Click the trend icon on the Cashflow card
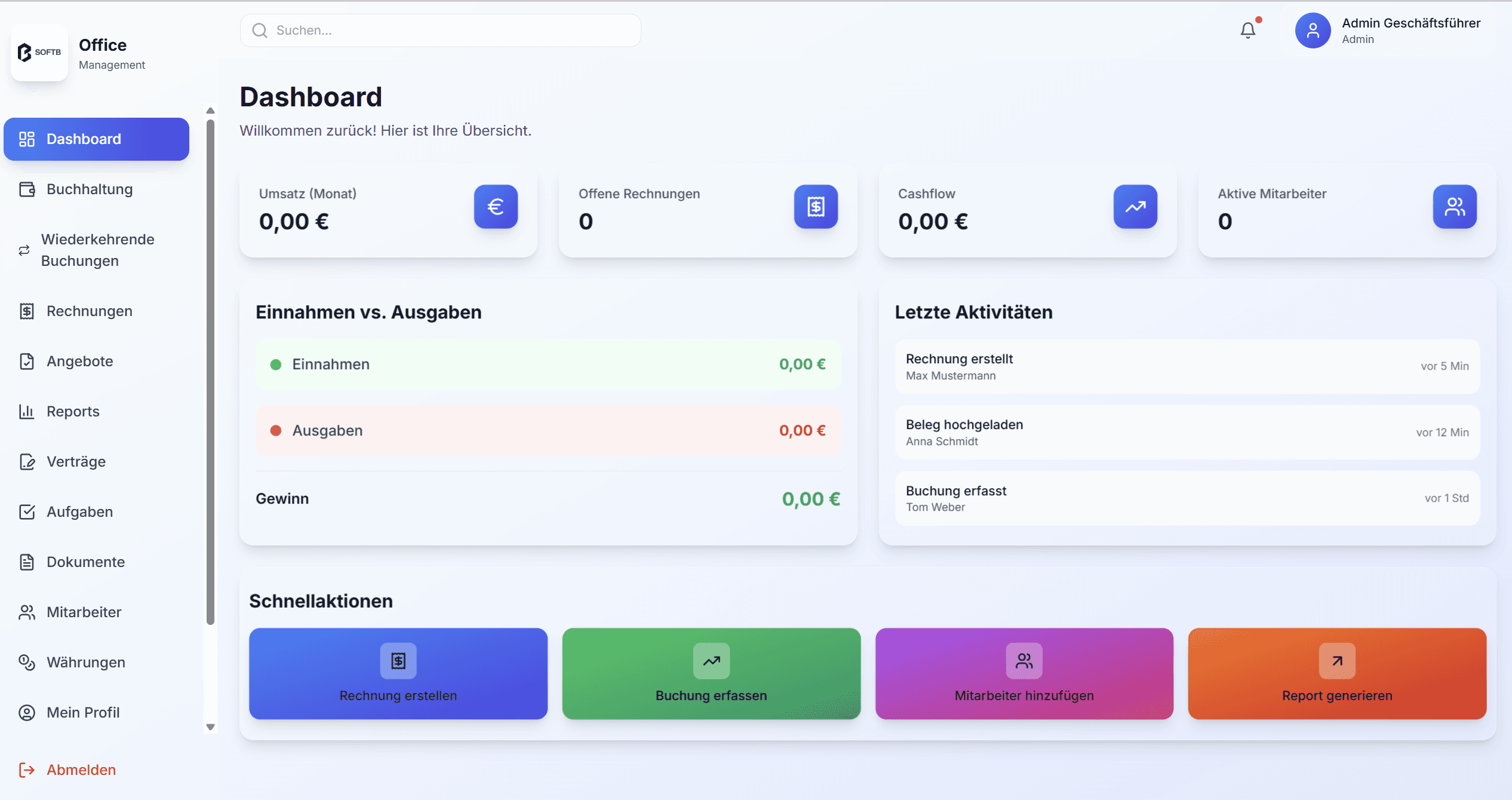 [1135, 207]
